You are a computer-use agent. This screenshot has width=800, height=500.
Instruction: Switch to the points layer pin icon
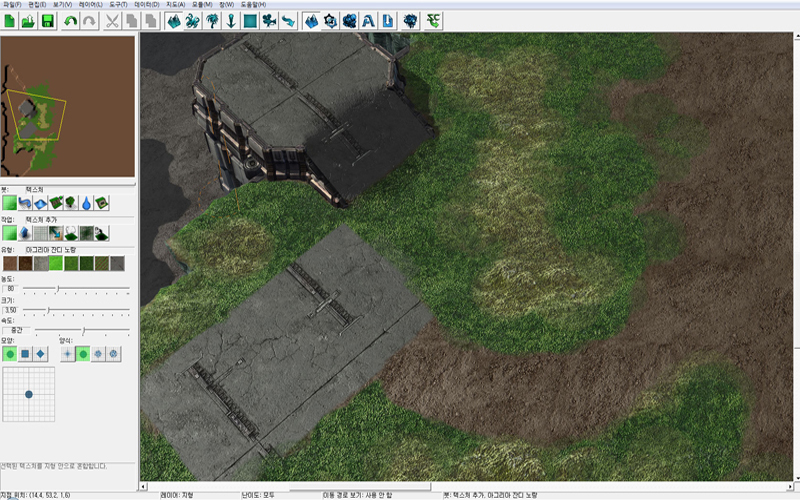231,21
